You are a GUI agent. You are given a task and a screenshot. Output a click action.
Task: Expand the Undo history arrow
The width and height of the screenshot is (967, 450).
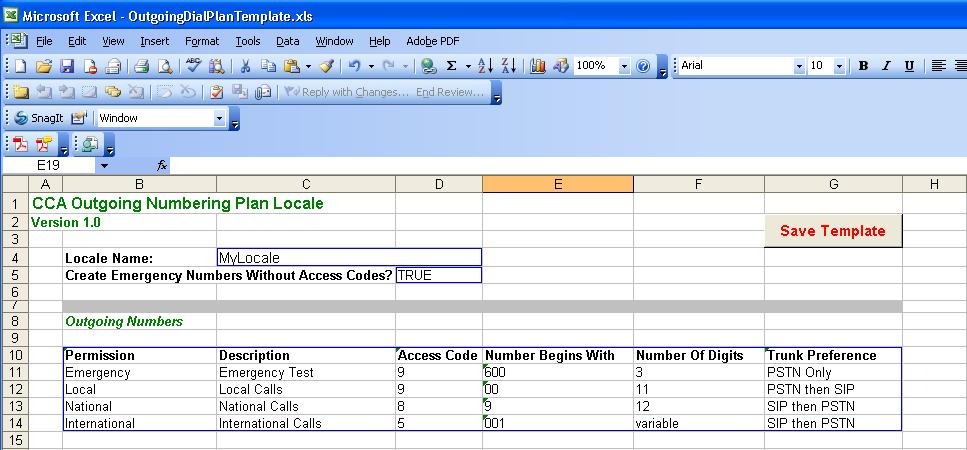(371, 66)
